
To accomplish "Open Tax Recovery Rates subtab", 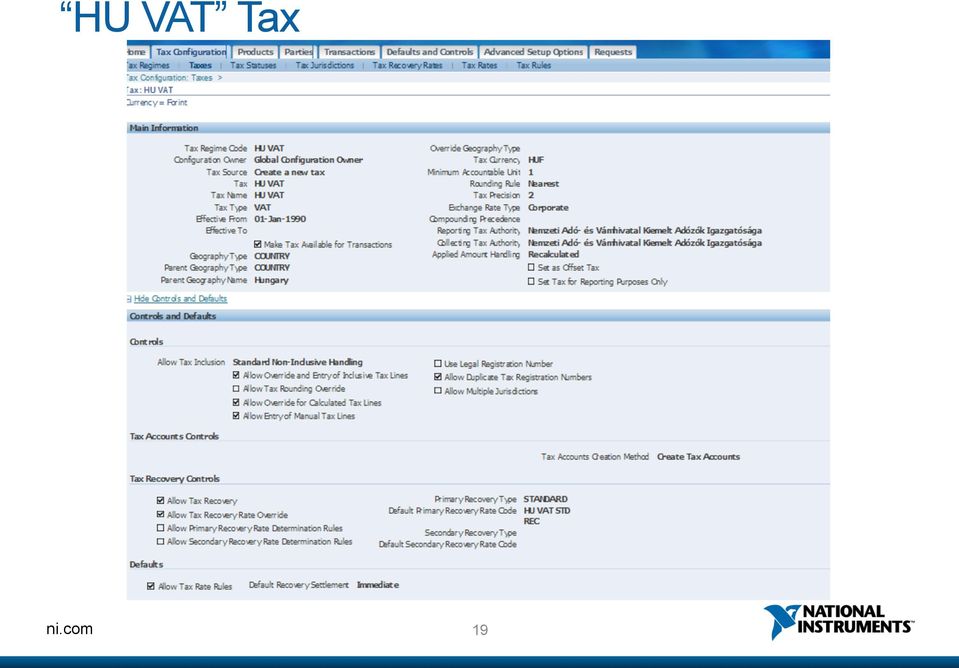I will pos(407,65).
